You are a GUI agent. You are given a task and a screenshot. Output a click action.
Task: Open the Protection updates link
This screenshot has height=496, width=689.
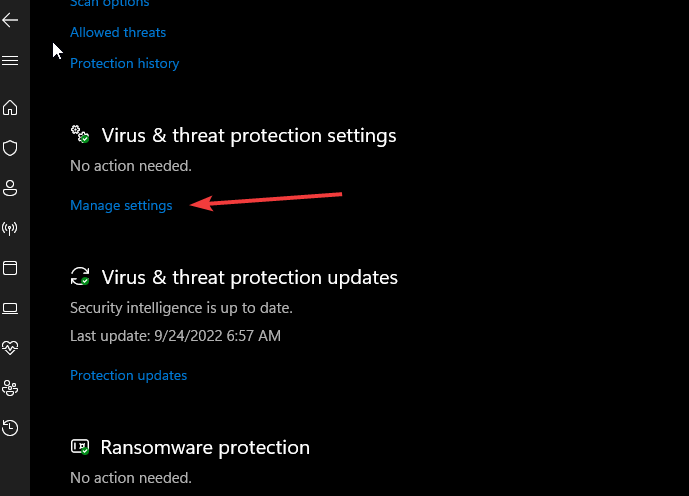(129, 376)
